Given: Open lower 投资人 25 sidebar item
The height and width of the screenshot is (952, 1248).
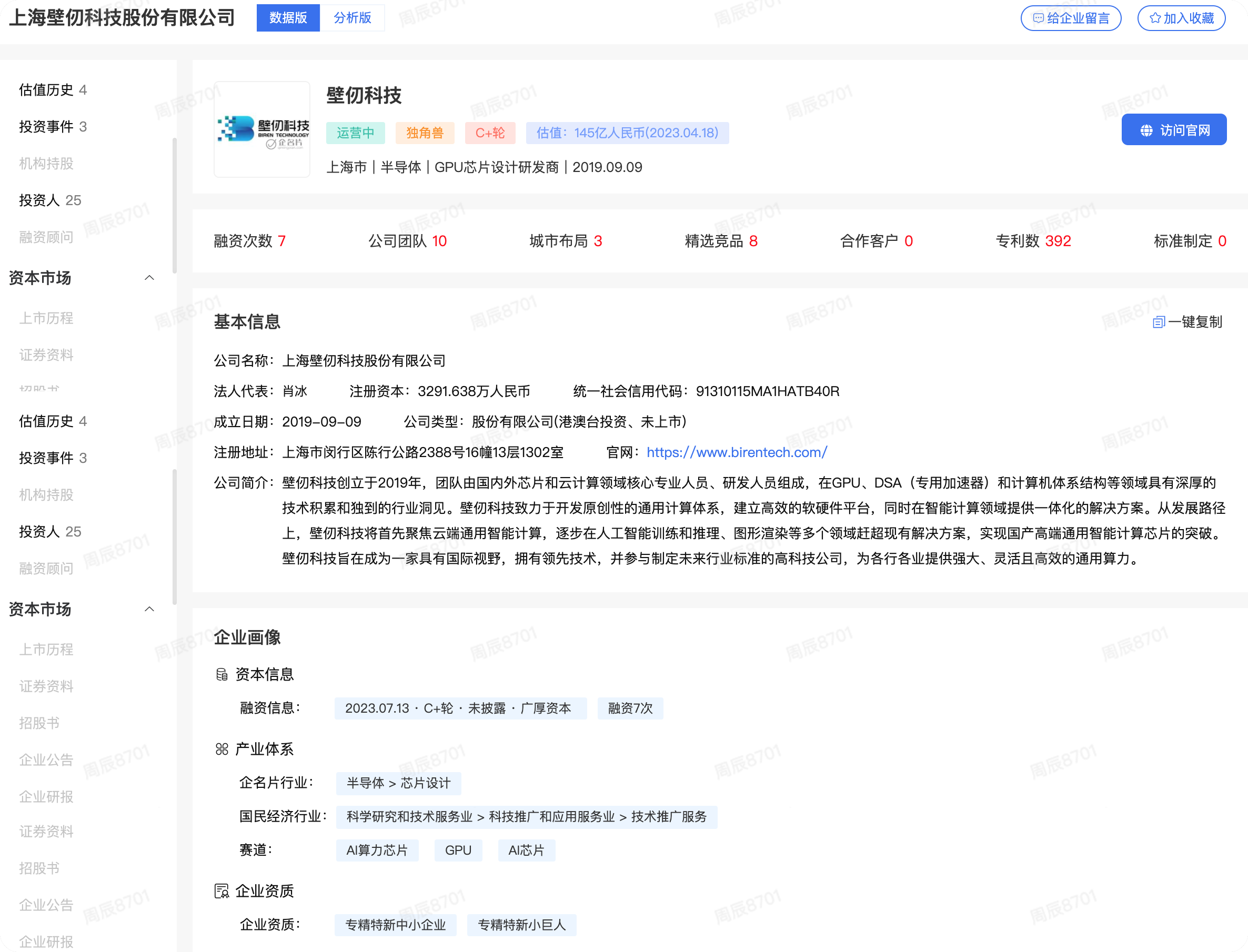Looking at the screenshot, I should [x=50, y=532].
